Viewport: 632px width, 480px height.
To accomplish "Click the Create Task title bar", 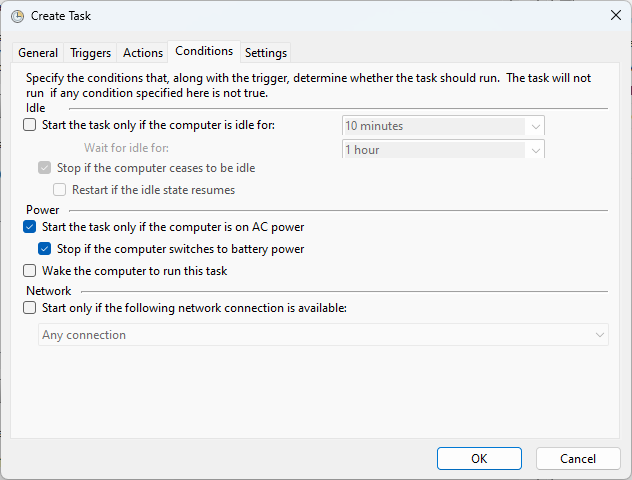I will click(300, 15).
